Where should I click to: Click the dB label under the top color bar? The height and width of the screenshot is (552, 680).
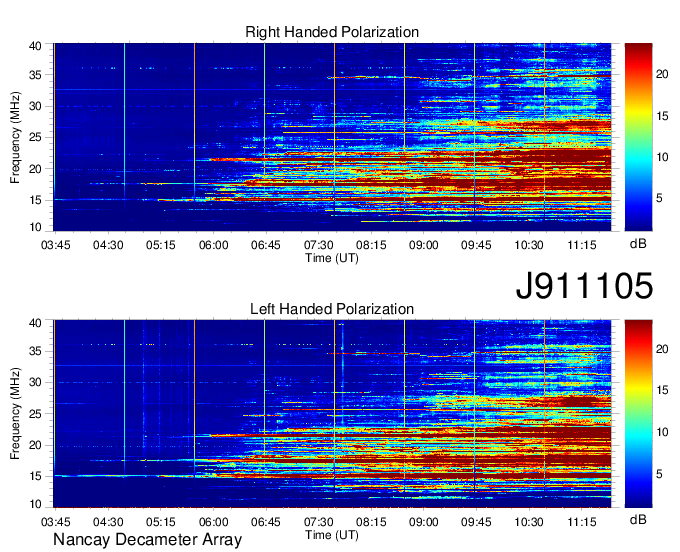coord(638,244)
